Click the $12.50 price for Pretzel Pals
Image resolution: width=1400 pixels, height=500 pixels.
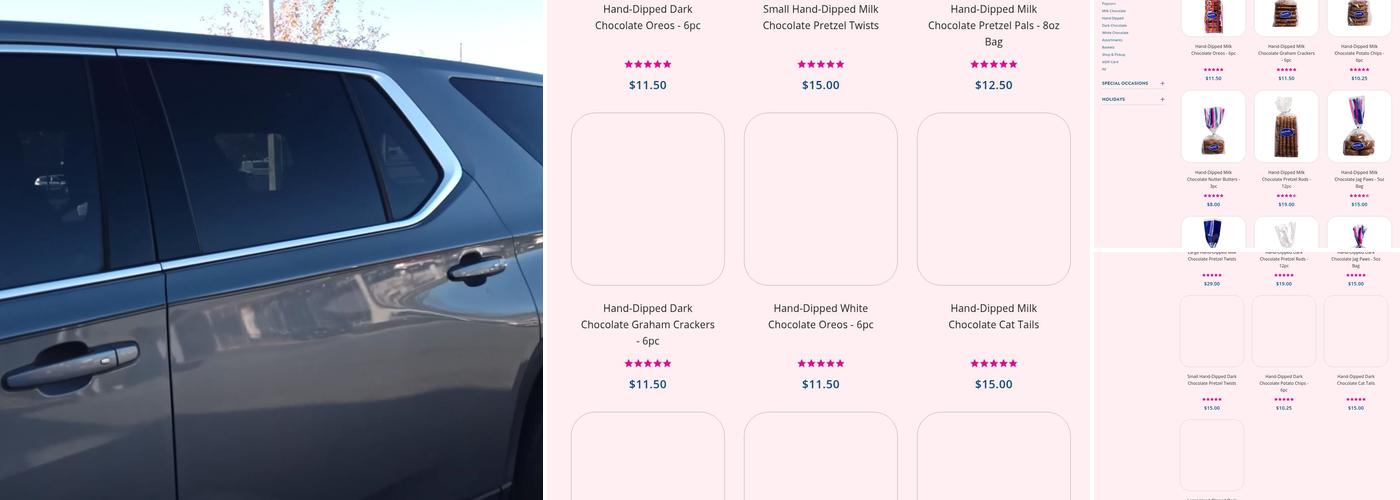(993, 85)
